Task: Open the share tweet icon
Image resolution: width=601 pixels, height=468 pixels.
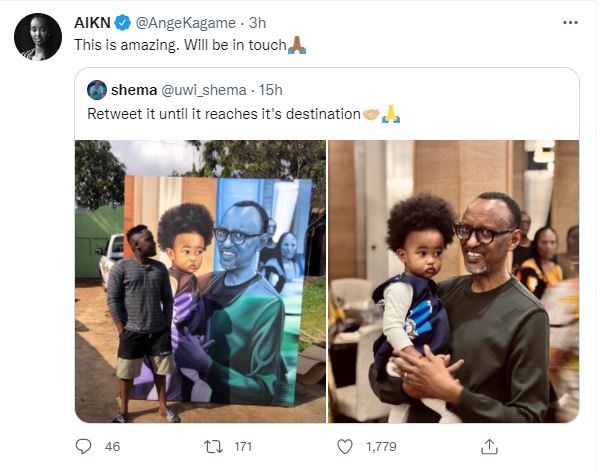Action: point(489,446)
